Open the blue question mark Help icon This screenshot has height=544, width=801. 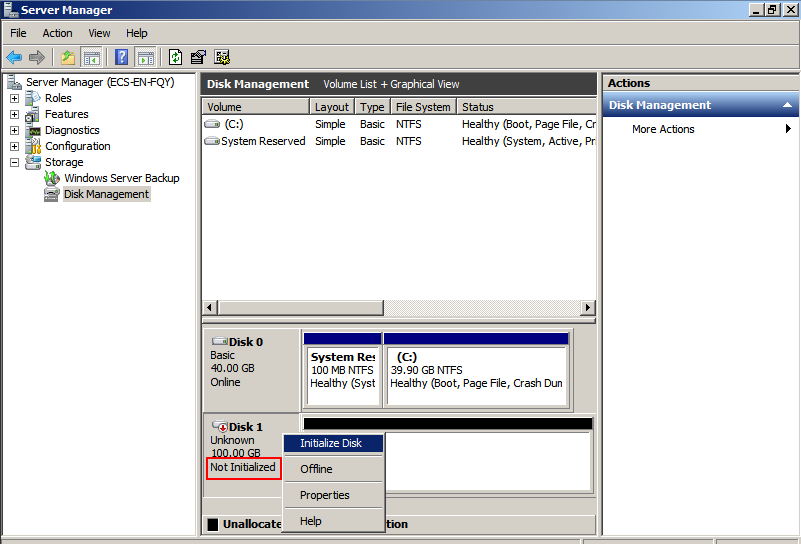(x=122, y=57)
